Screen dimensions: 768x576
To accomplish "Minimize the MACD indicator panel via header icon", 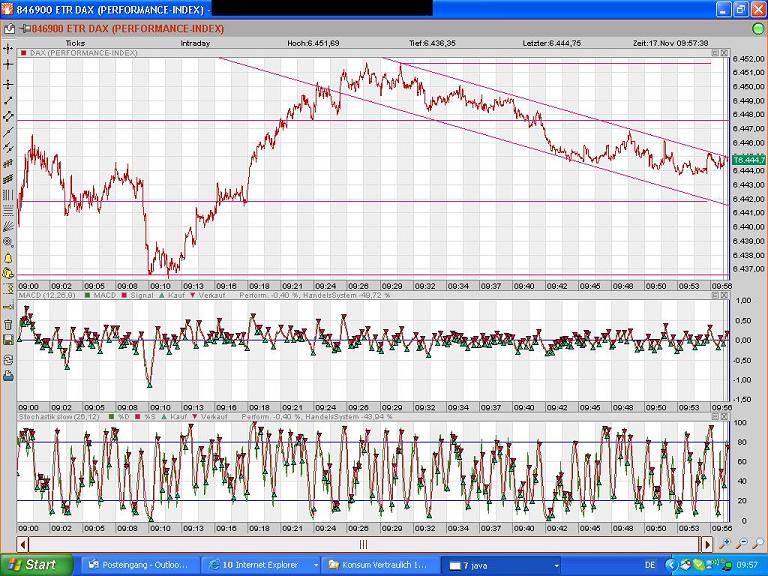I will [x=715, y=295].
